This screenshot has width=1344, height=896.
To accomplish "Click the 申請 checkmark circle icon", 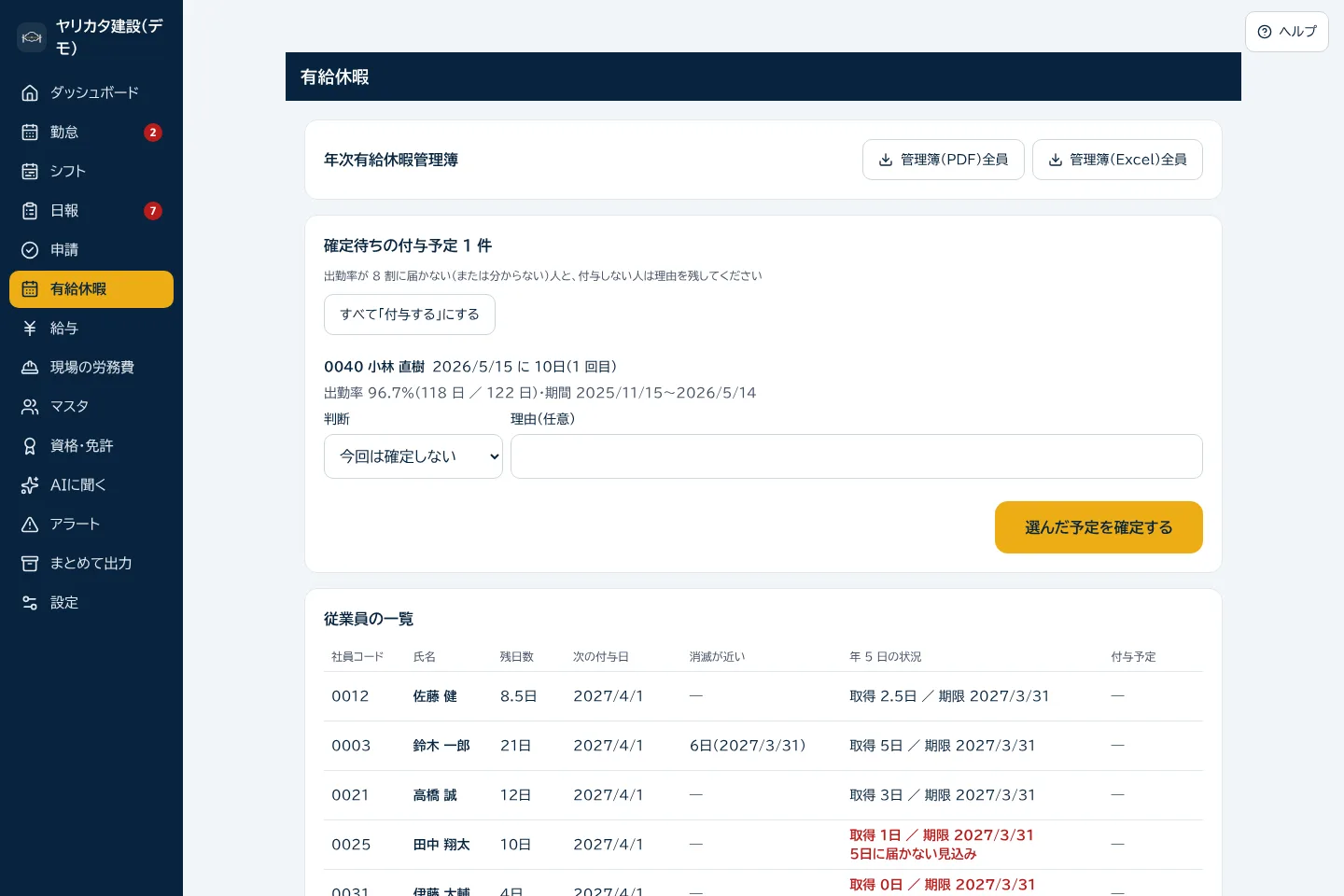I will tap(30, 249).
